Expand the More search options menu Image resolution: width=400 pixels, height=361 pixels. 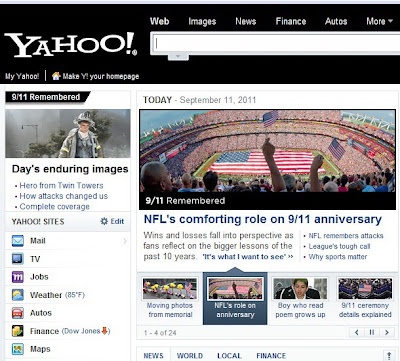click(x=379, y=21)
